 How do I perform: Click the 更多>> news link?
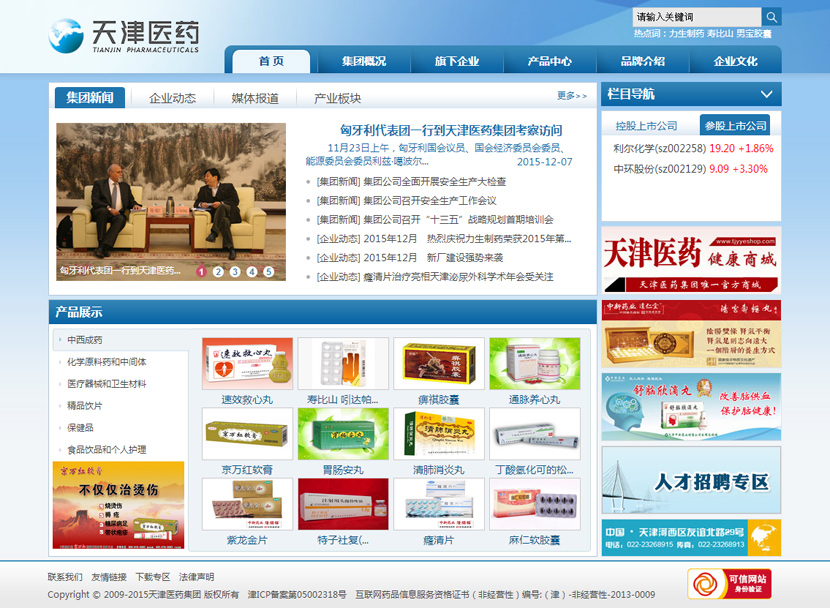[x=572, y=96]
